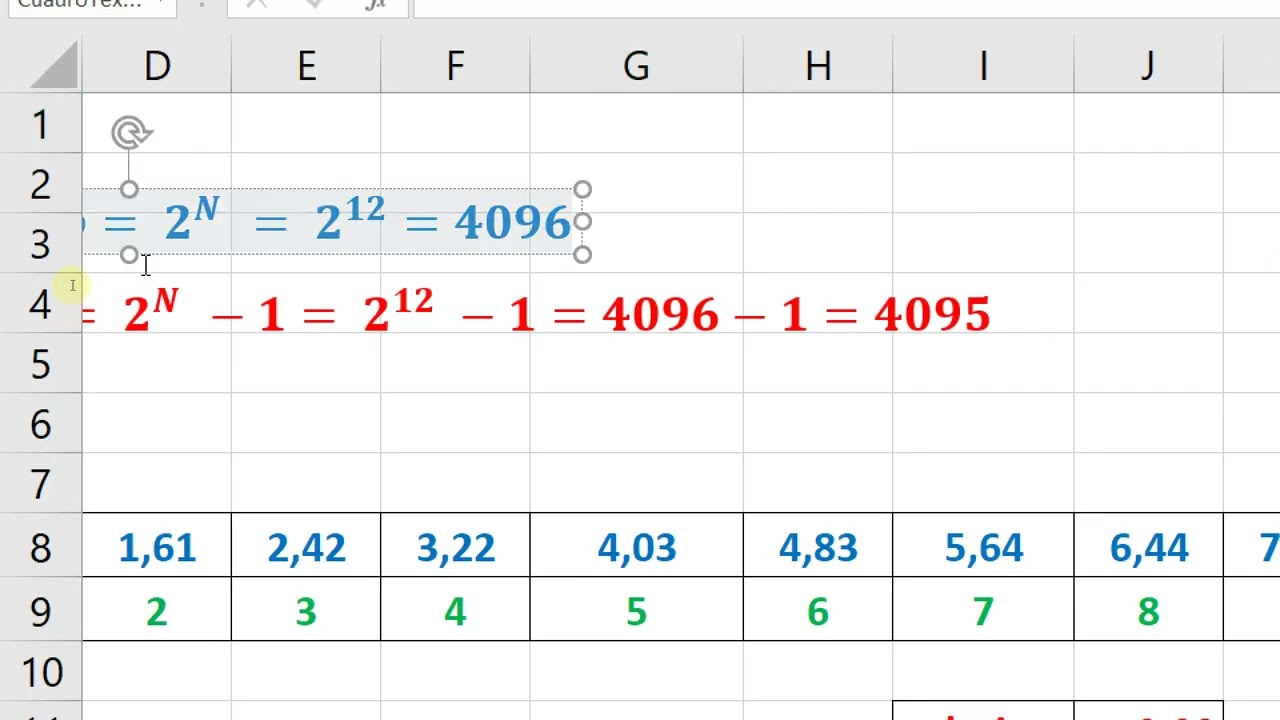Select row 9 header

point(40,610)
